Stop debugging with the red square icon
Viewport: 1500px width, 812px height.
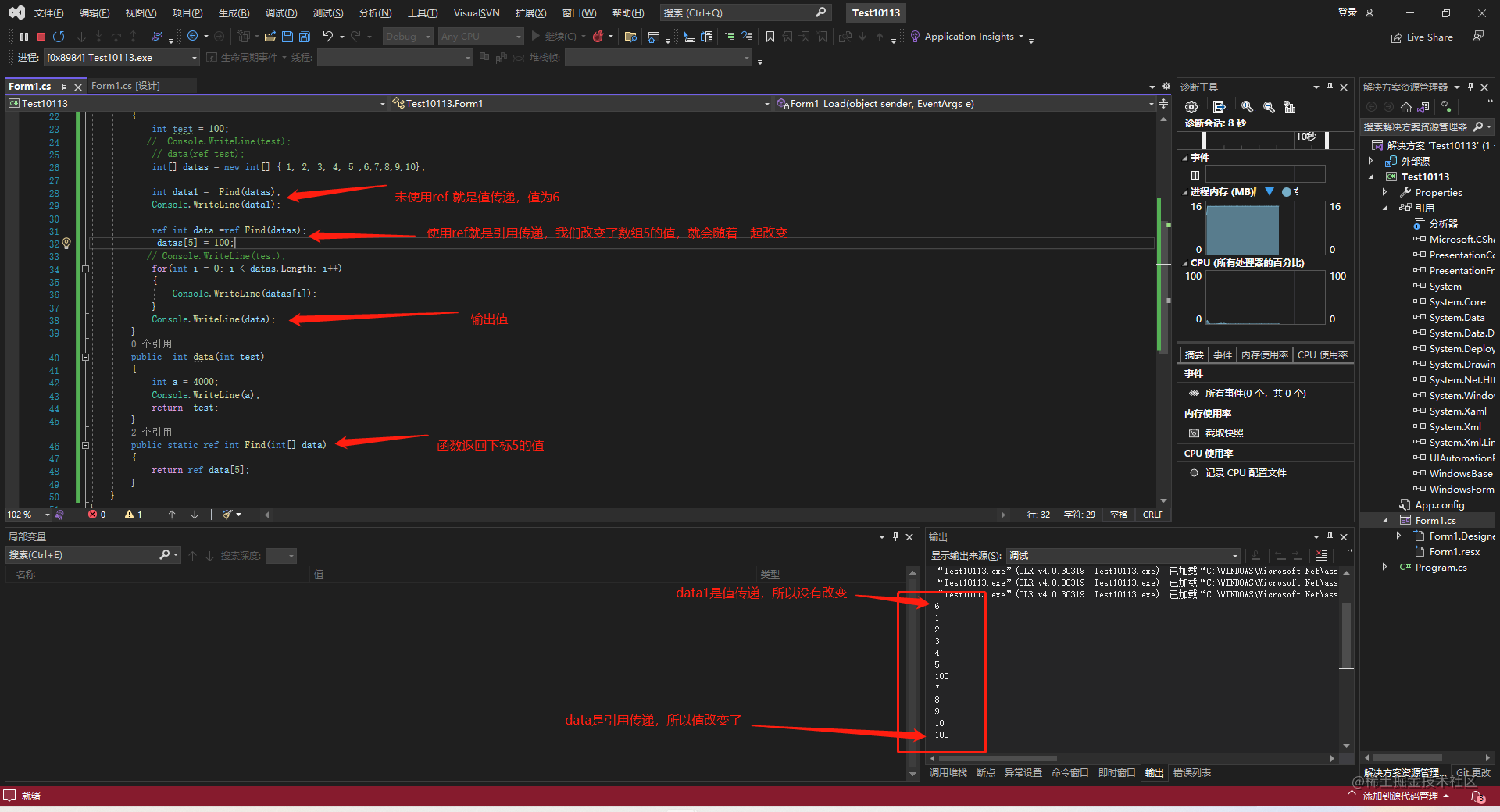click(x=41, y=37)
